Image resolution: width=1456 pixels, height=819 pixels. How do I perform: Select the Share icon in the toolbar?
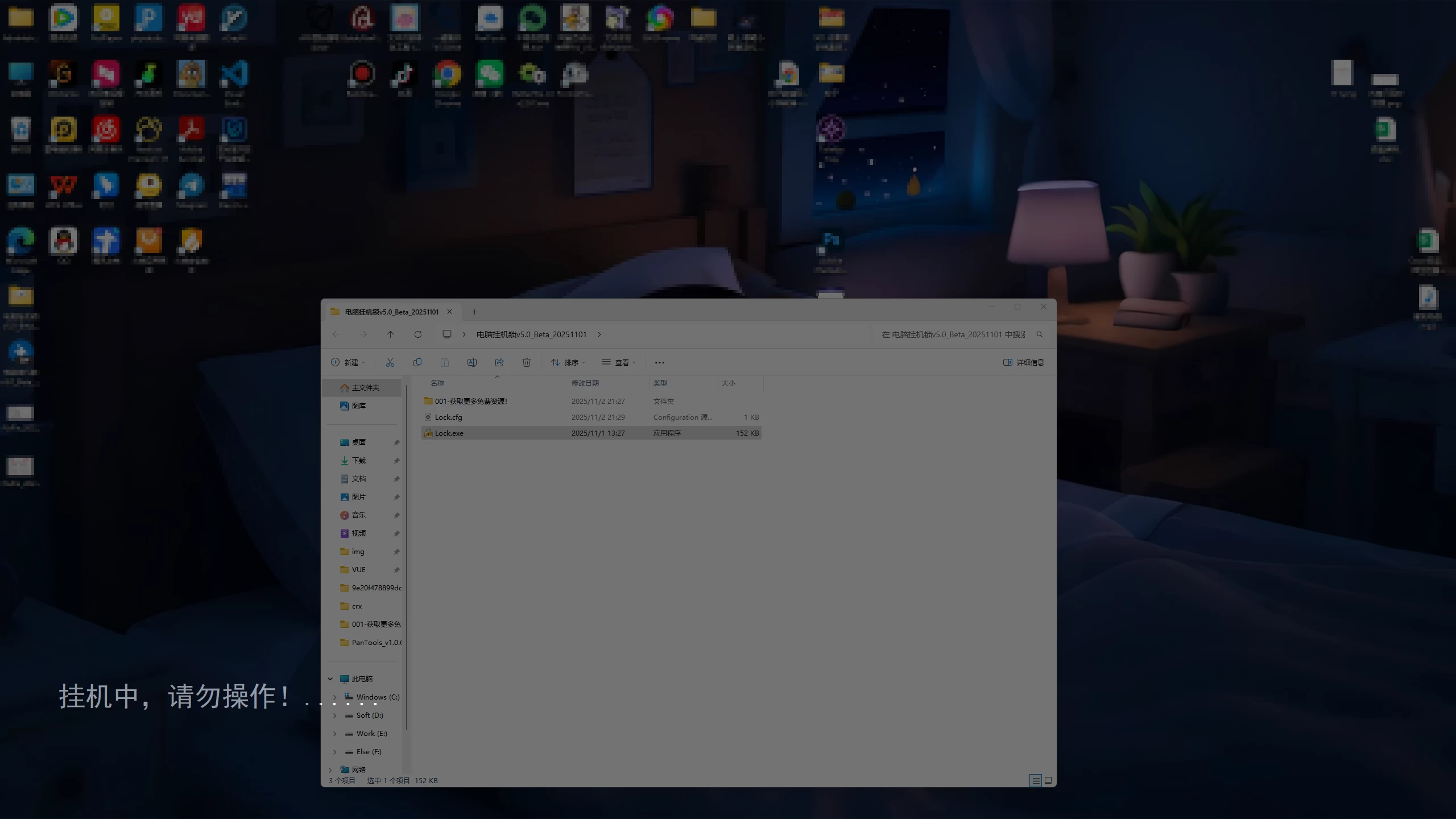point(499,362)
